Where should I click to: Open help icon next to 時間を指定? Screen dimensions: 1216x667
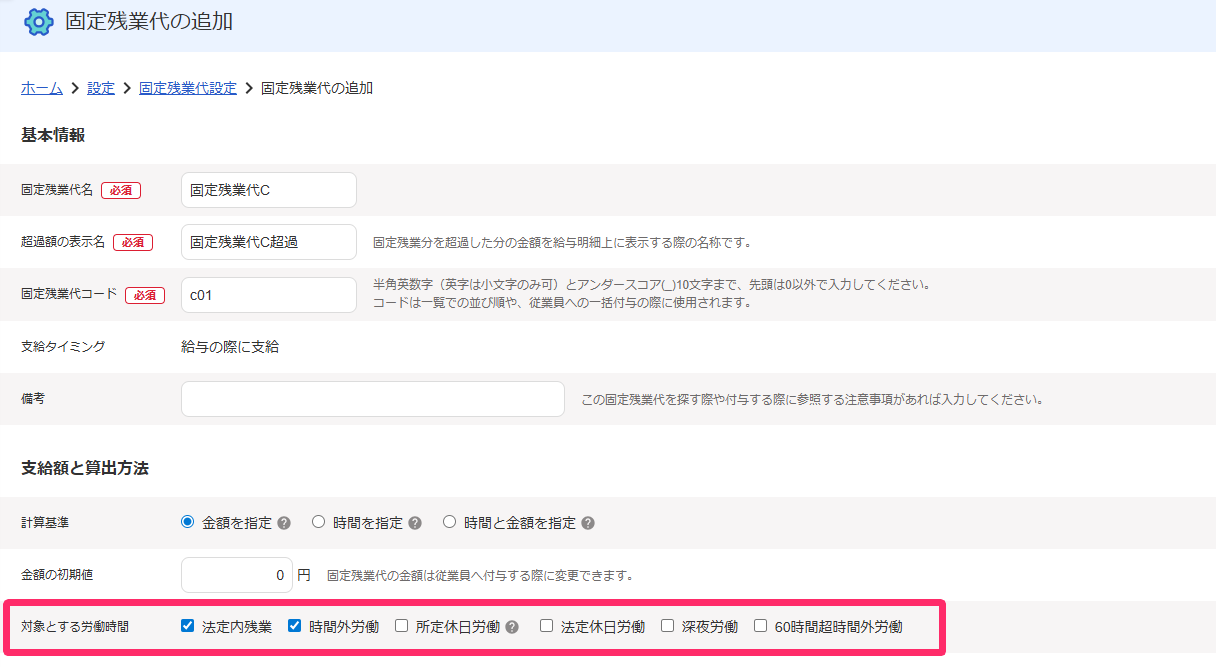tap(415, 523)
